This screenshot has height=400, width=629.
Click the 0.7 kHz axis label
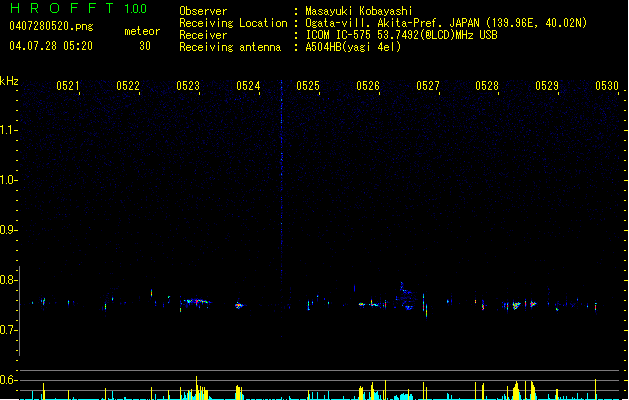coord(8,330)
